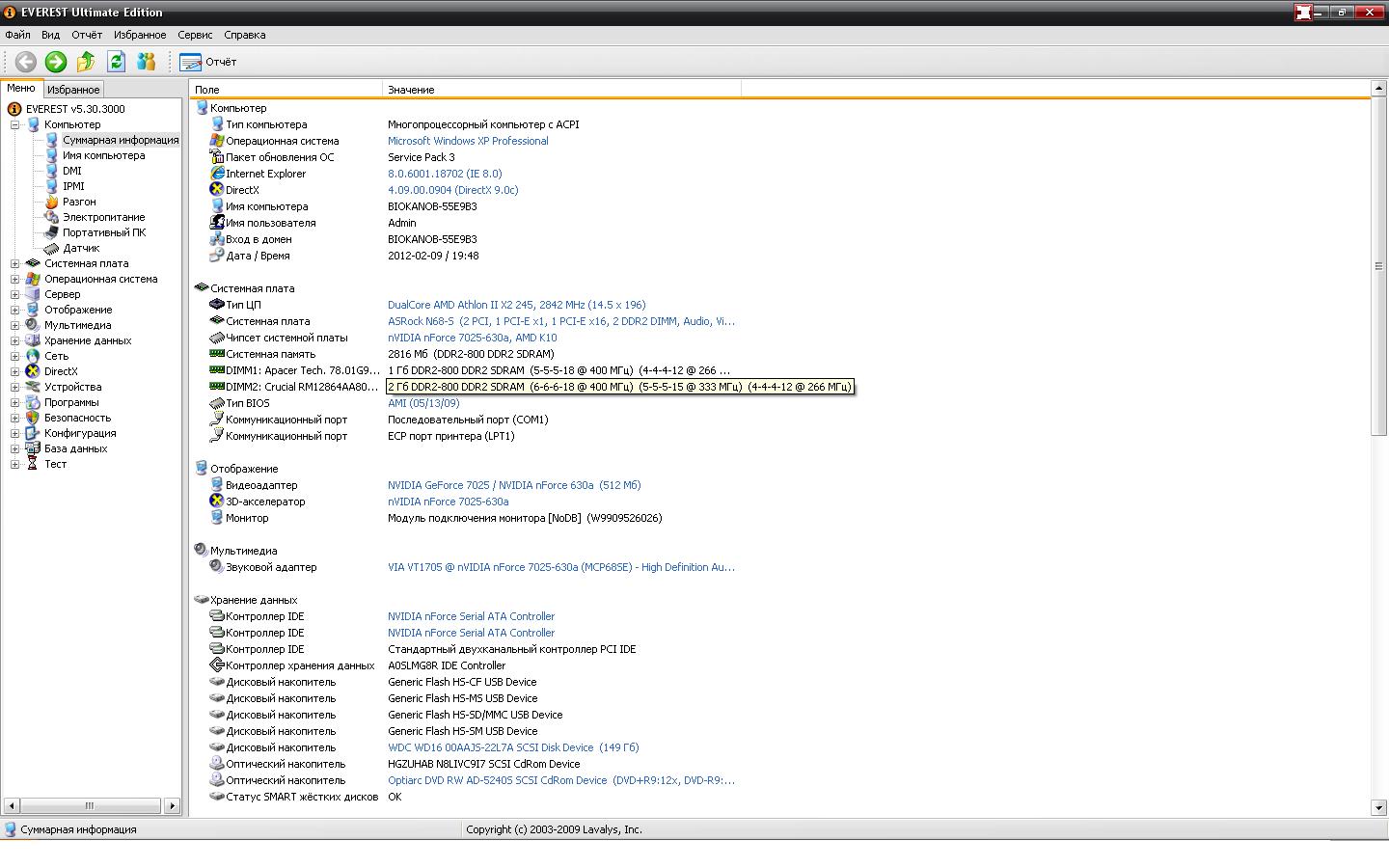Click the Значение column header

[561, 90]
